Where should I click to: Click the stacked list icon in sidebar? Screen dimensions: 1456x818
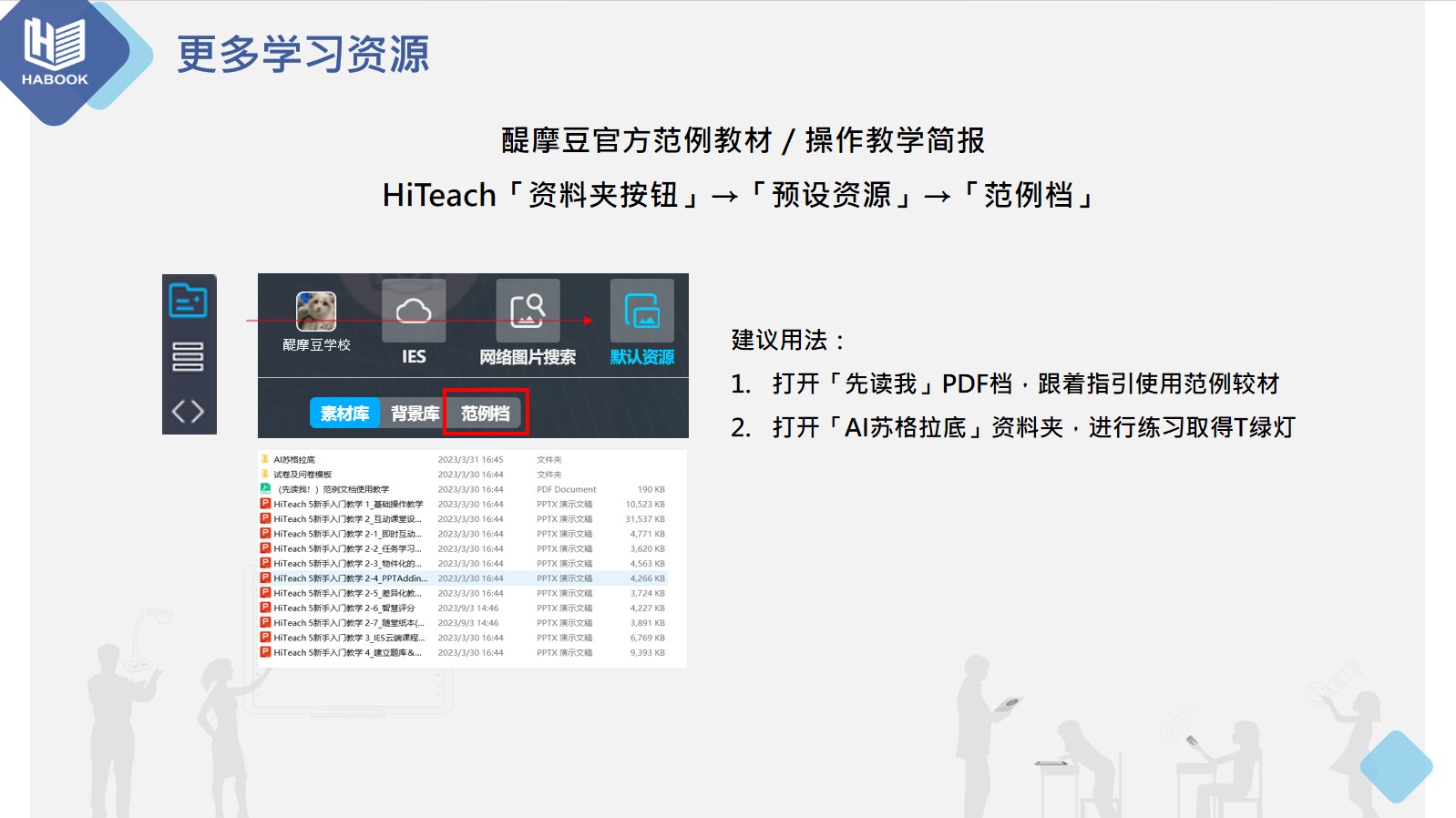(188, 356)
